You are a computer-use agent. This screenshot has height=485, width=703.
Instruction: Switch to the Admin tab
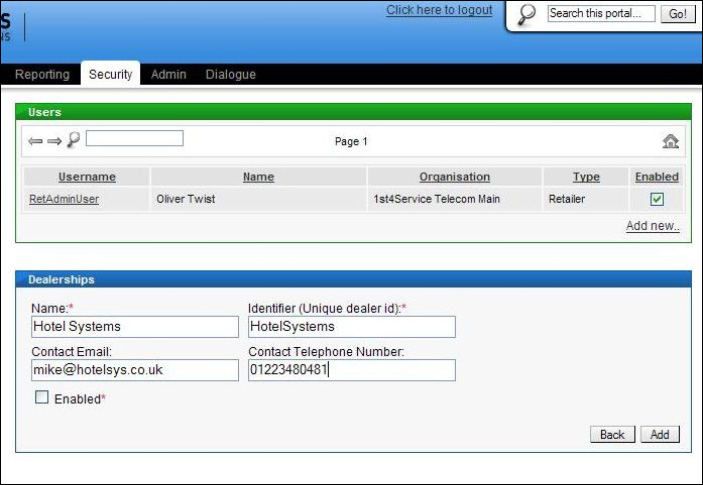(x=168, y=75)
